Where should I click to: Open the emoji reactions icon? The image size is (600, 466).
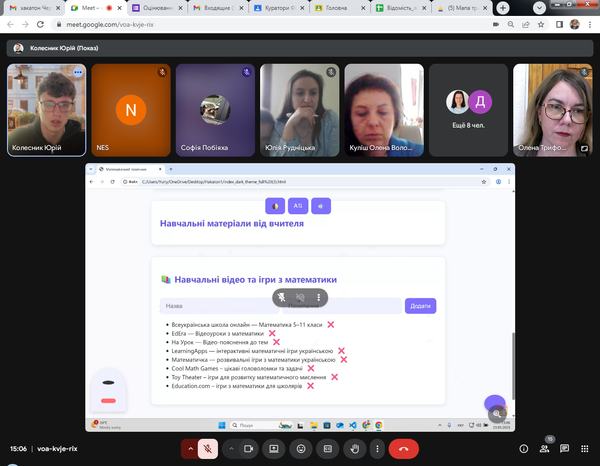click(300, 449)
